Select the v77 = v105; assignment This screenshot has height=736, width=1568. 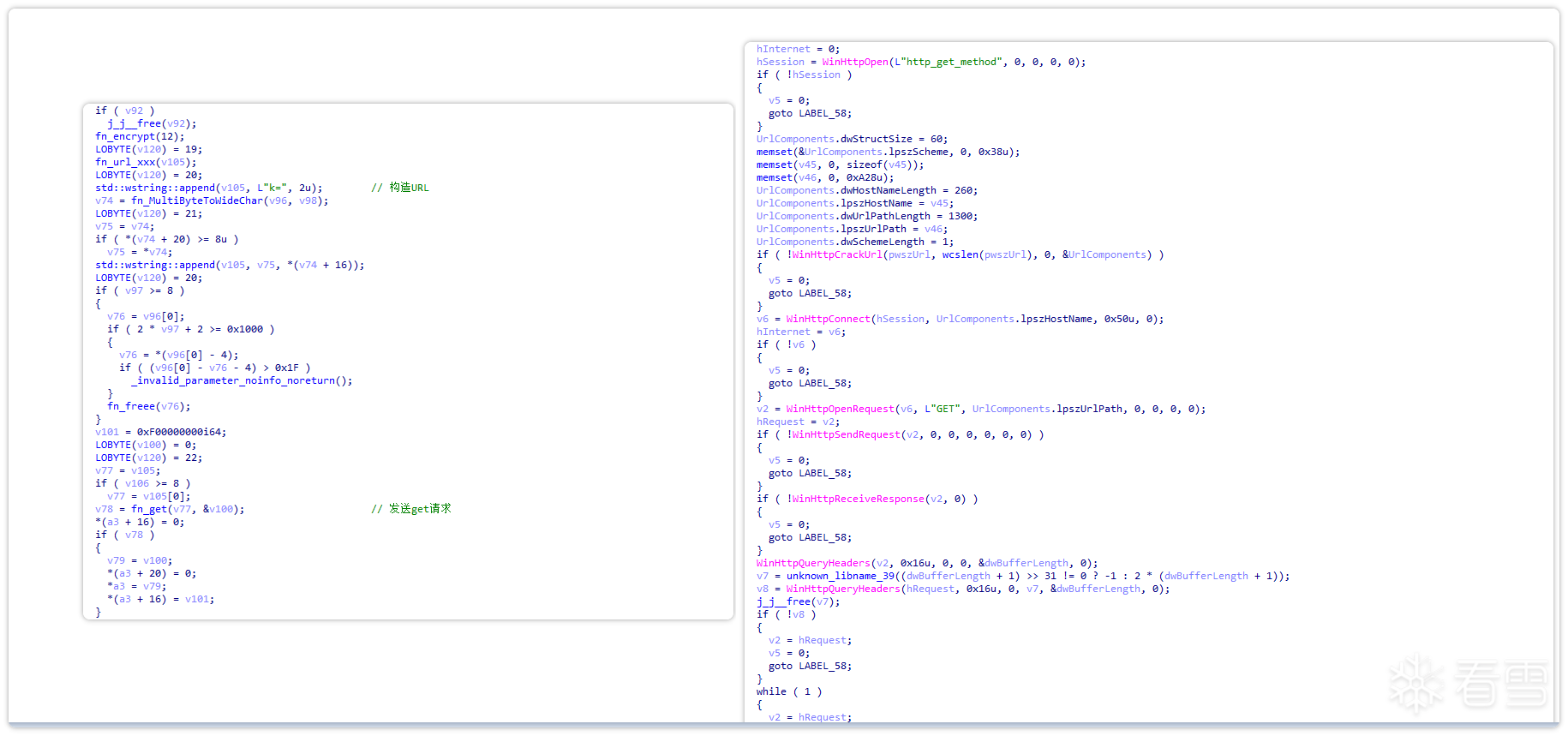coord(128,470)
